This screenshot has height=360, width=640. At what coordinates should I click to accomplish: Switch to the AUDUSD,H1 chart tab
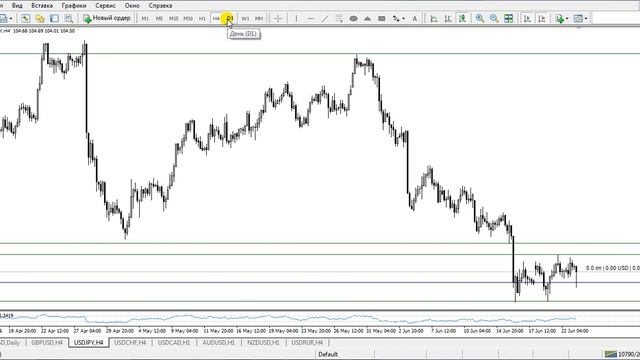(218, 342)
